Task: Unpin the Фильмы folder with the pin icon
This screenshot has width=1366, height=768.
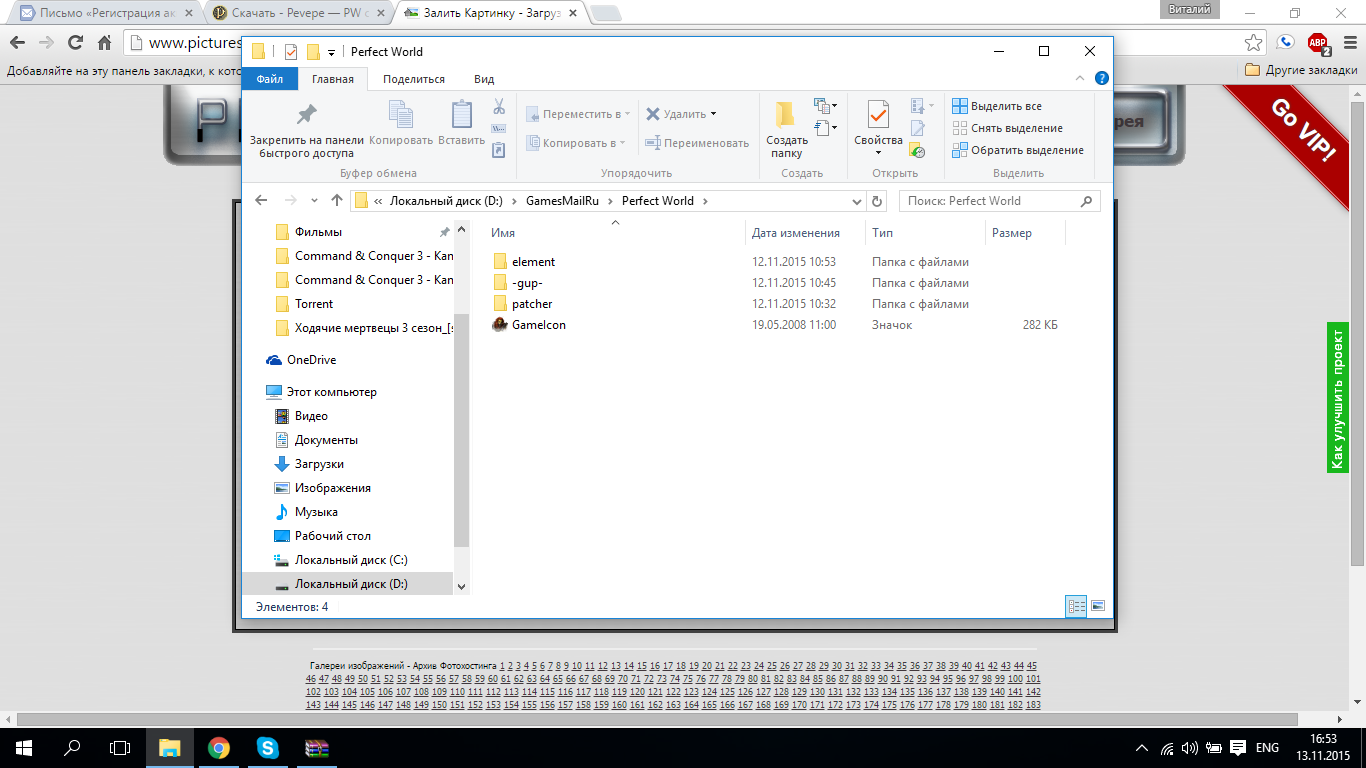Action: click(x=445, y=232)
